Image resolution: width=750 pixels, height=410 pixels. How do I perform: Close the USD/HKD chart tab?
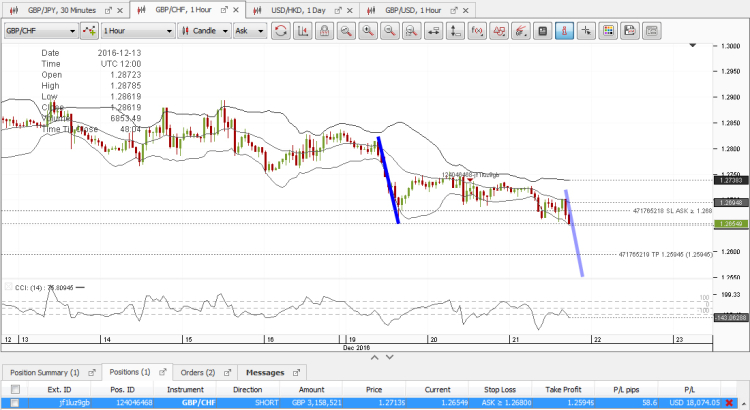point(350,10)
